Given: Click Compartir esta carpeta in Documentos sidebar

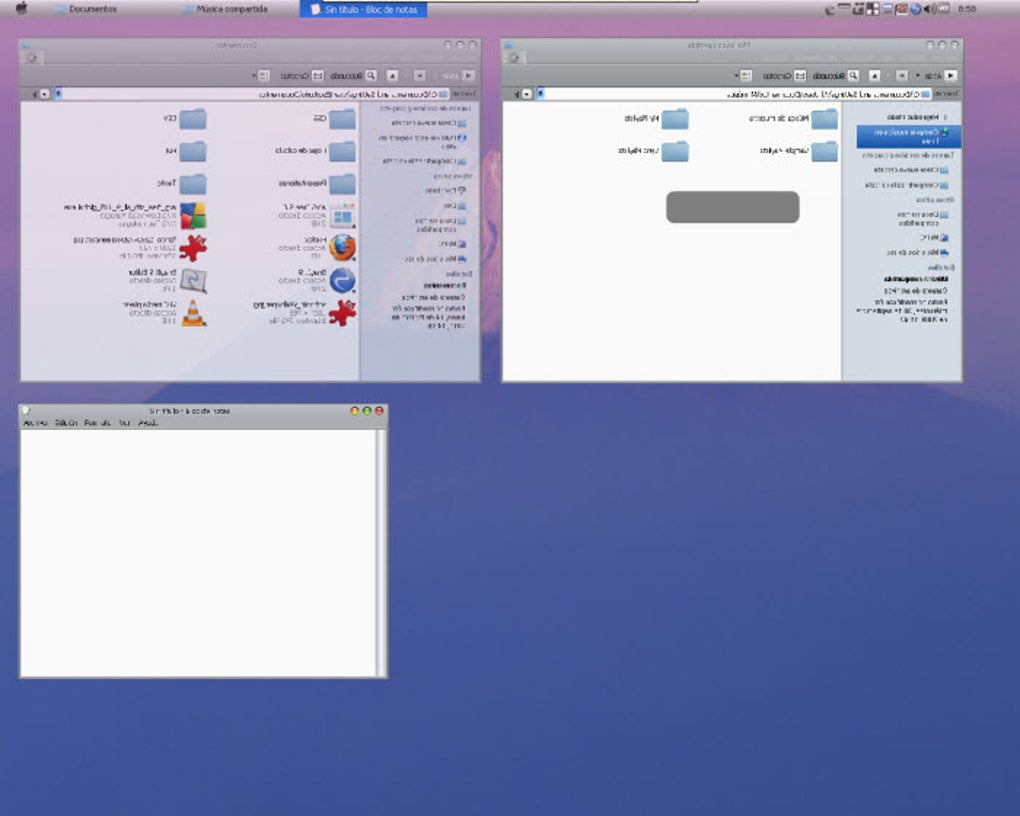Looking at the screenshot, I should pyautogui.click(x=424, y=161).
